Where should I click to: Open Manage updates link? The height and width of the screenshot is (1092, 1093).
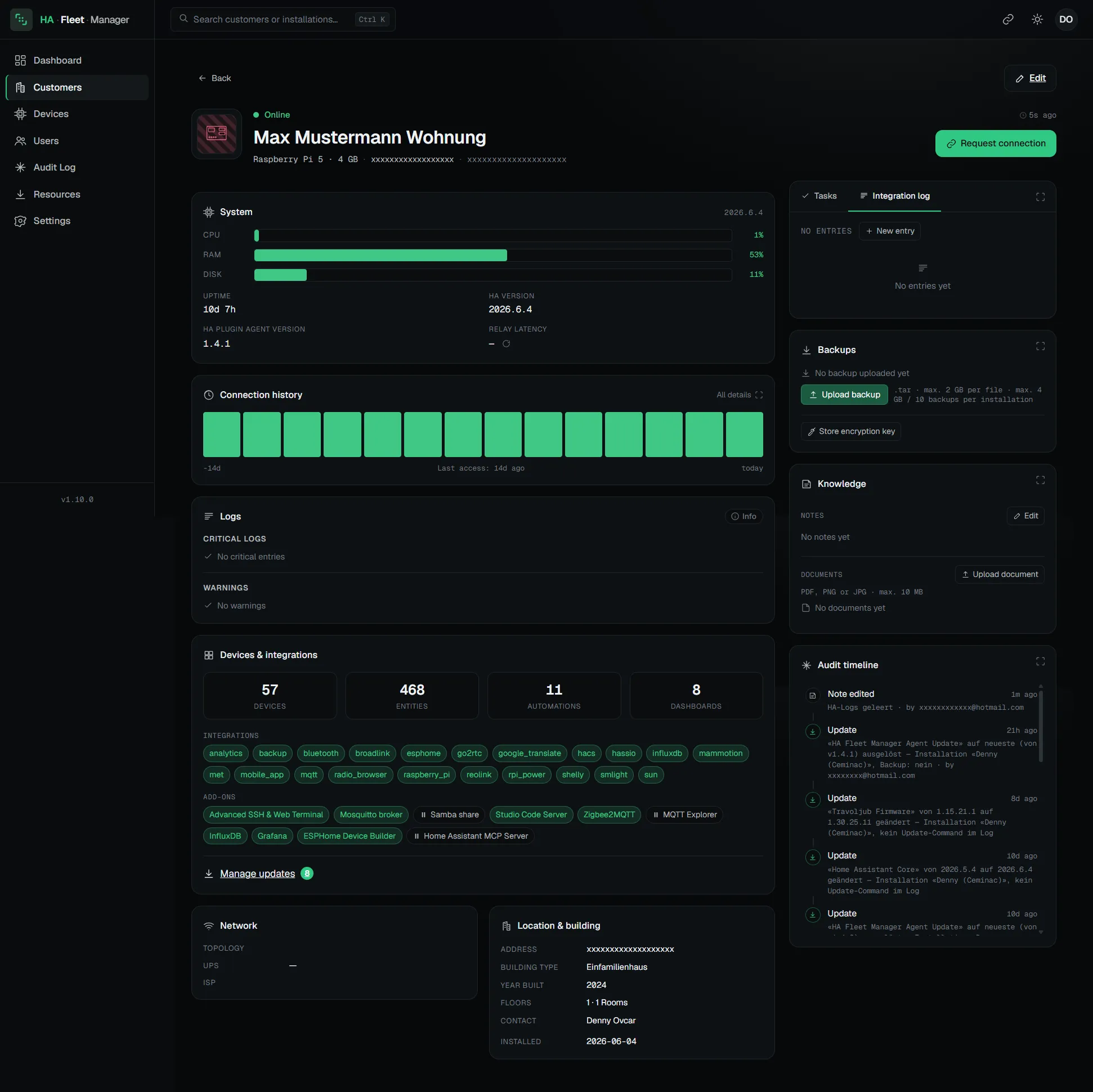coord(257,874)
